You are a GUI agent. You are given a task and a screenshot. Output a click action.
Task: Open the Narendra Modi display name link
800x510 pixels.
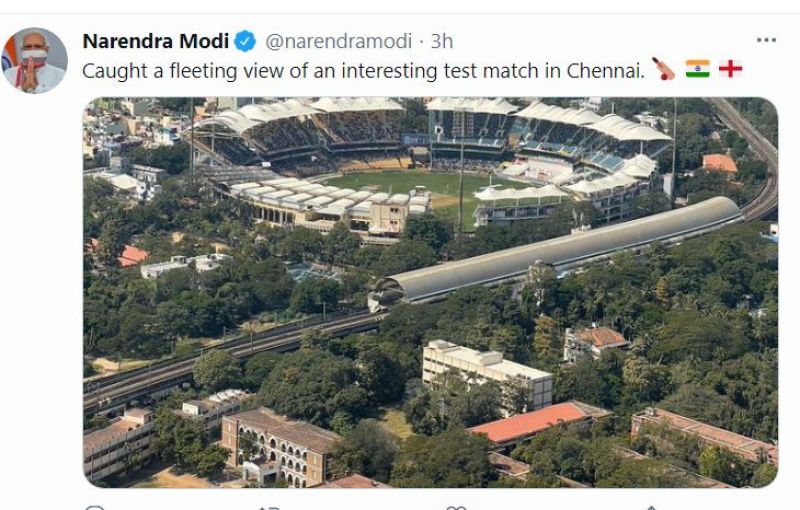[155, 41]
